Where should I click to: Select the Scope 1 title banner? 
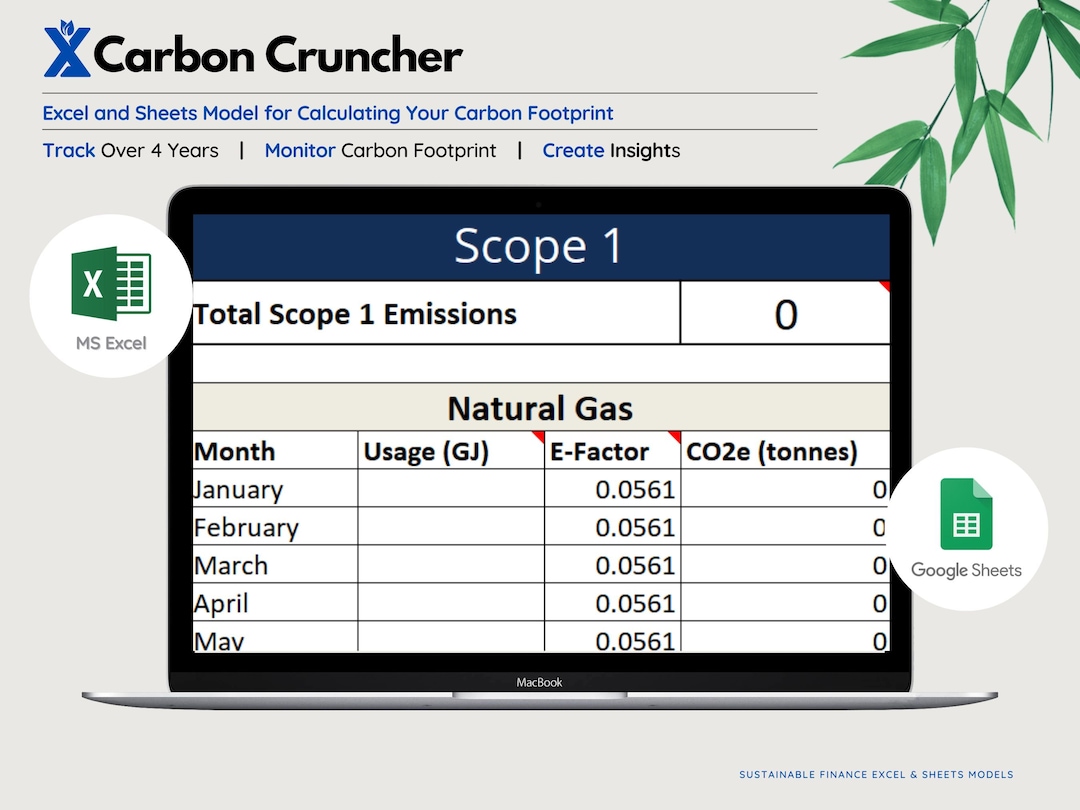[x=538, y=245]
